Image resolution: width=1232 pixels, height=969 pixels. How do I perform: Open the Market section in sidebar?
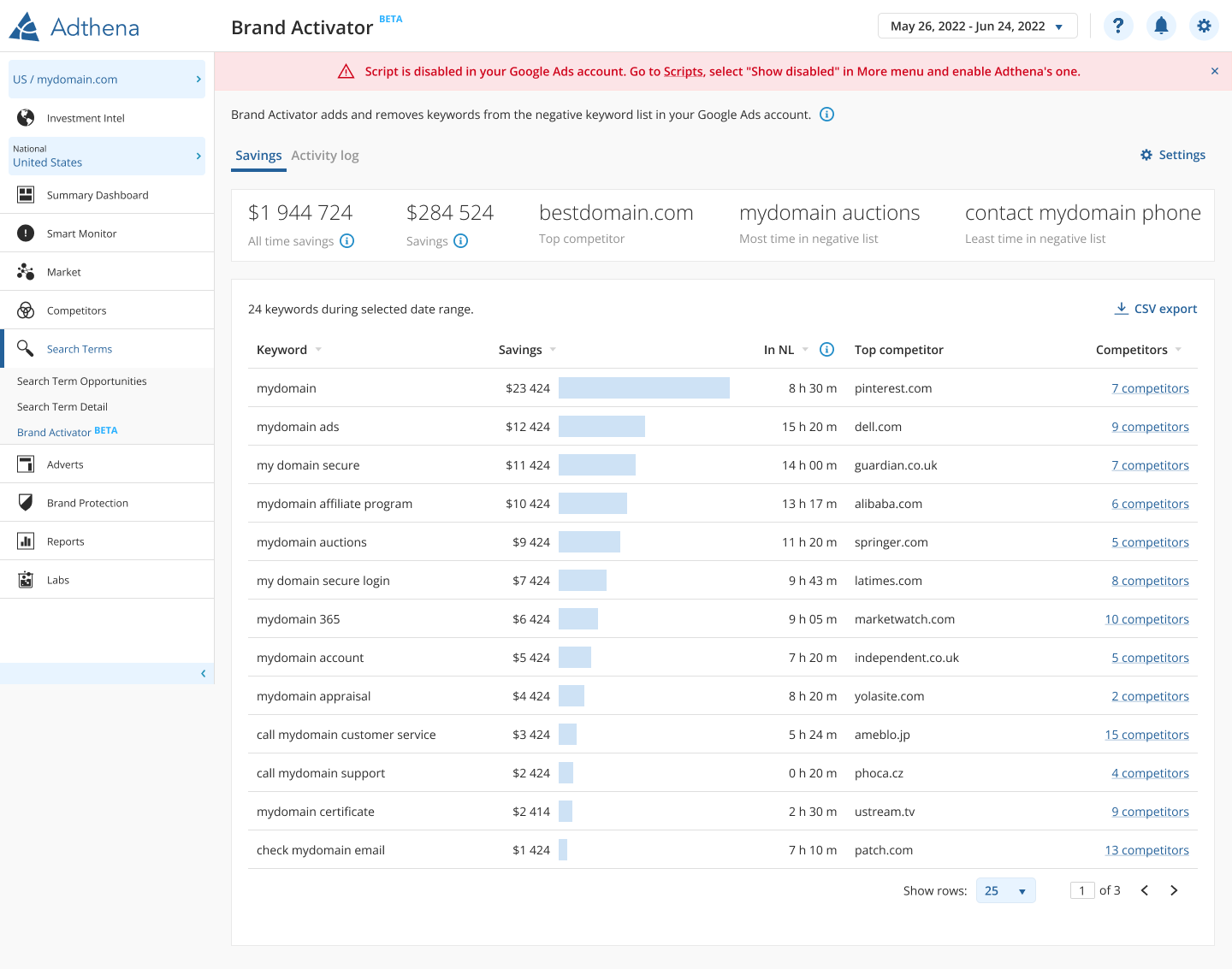point(64,272)
